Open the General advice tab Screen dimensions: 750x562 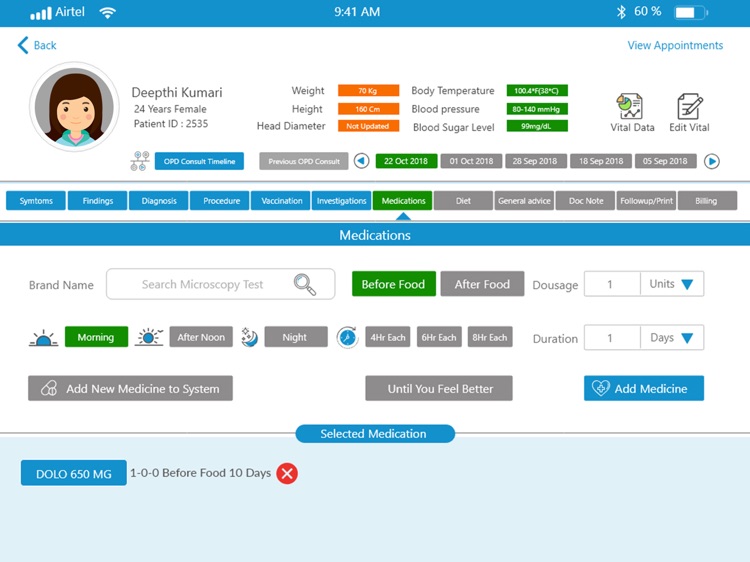[x=524, y=201]
